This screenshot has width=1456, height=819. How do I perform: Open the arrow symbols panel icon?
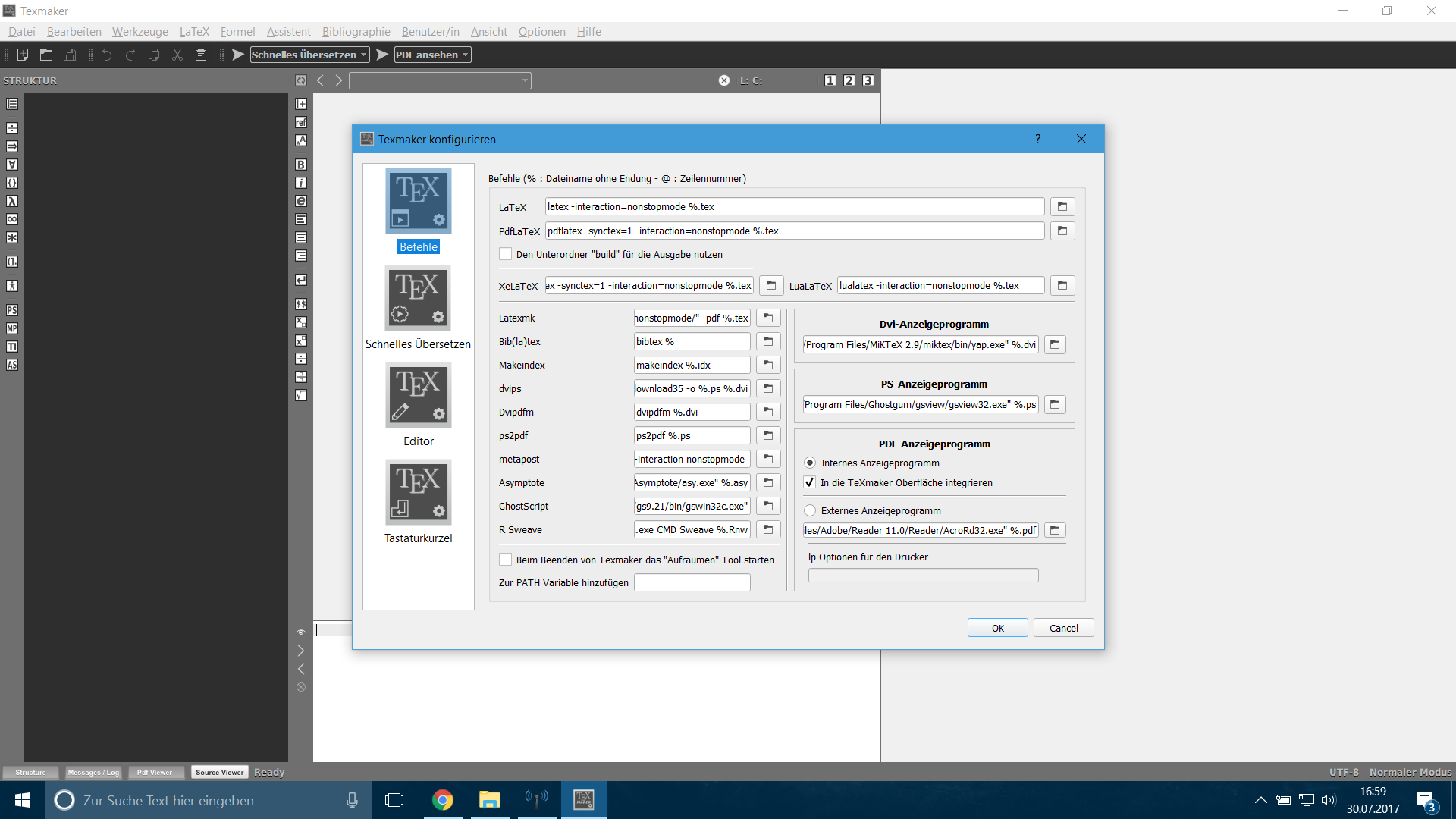(12, 146)
